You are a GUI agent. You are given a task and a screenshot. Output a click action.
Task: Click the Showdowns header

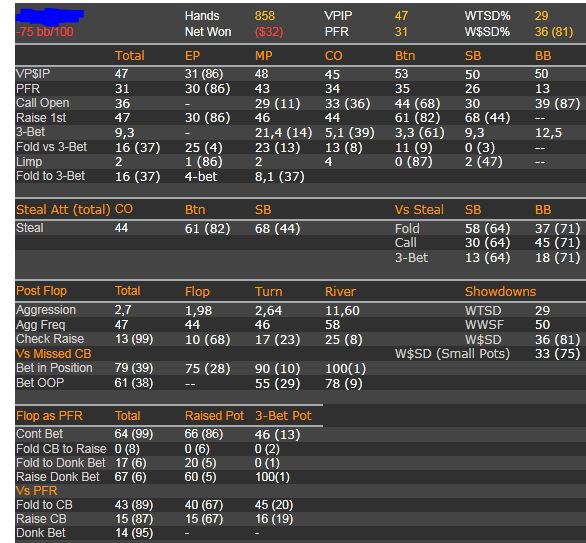pyautogui.click(x=500, y=291)
